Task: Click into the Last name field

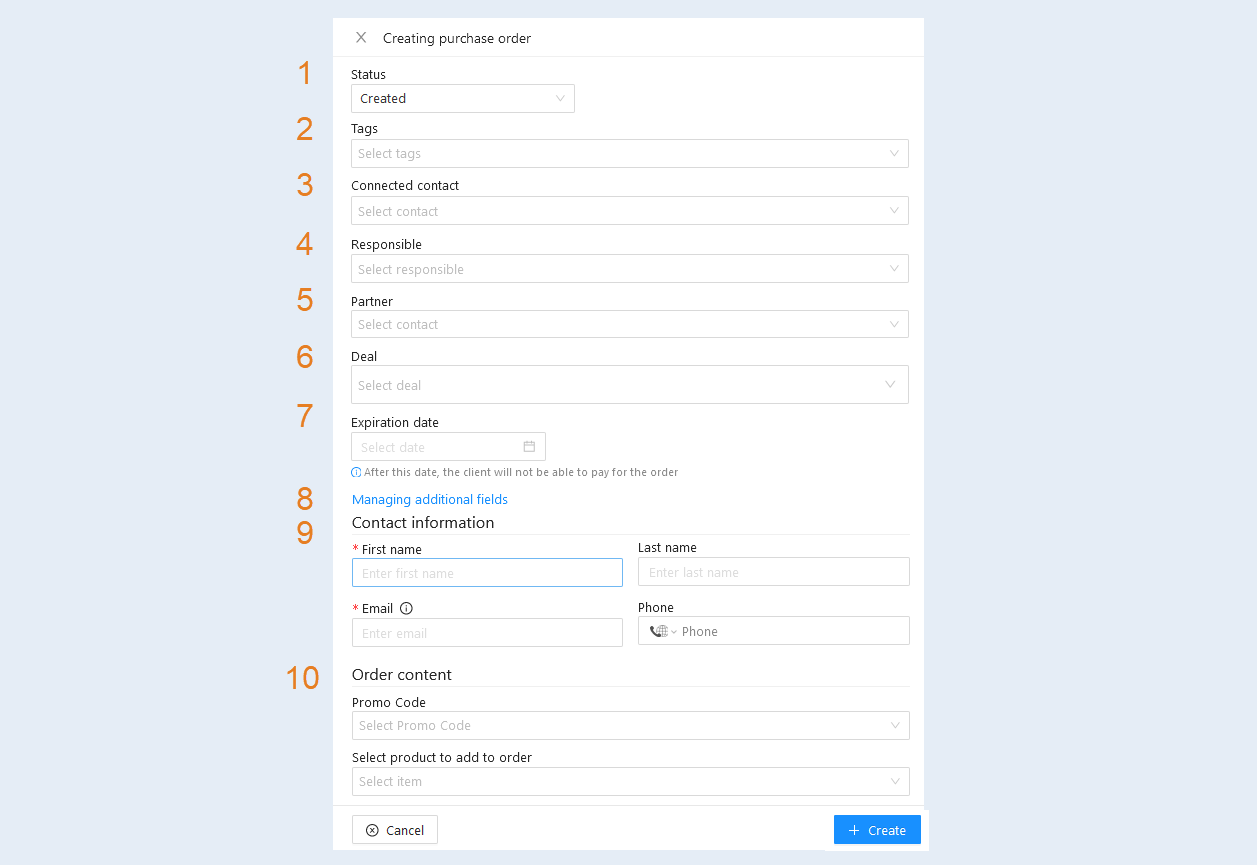Action: click(x=774, y=572)
